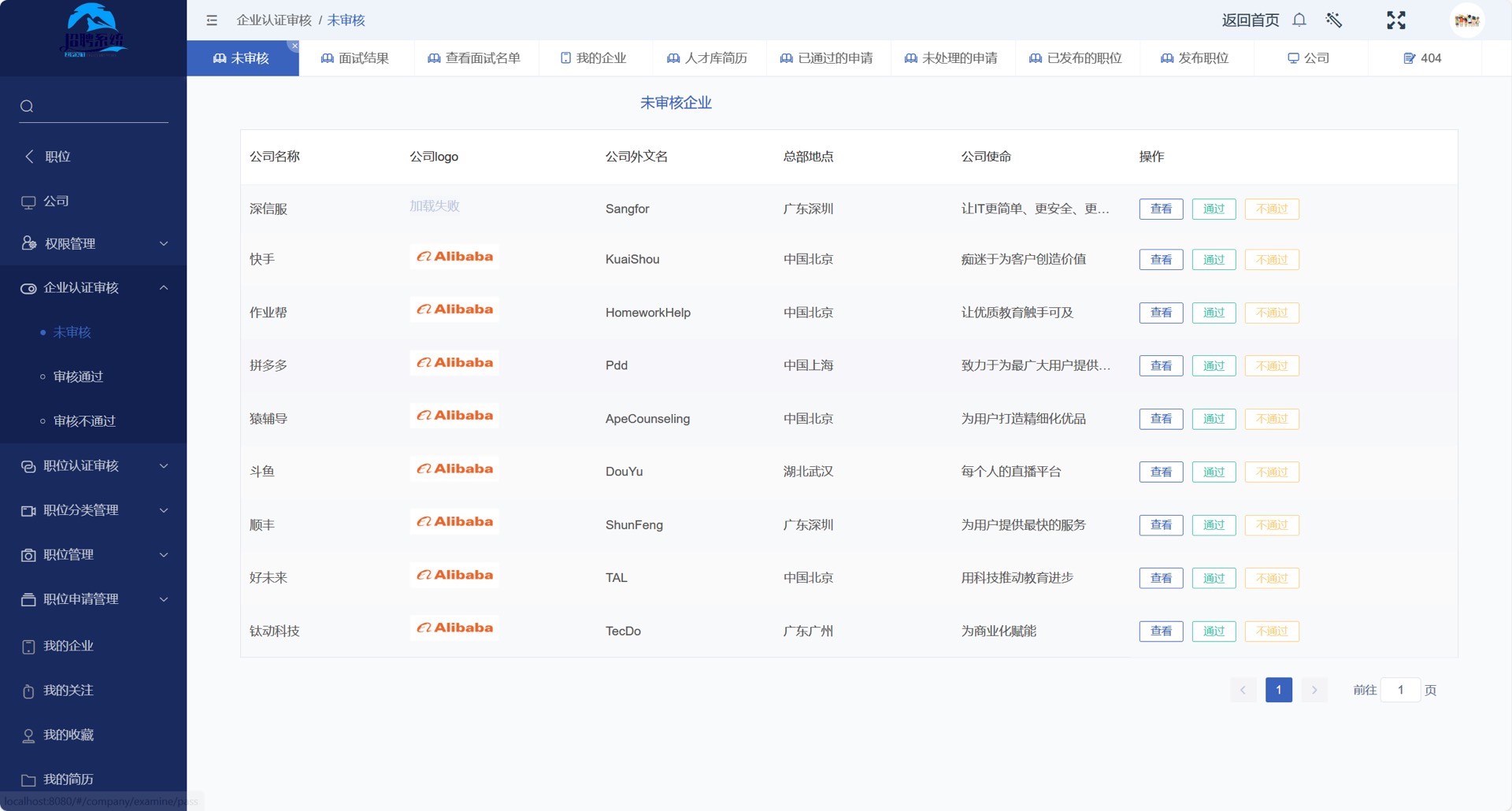Expand 职位认证审核 menu

point(93,466)
